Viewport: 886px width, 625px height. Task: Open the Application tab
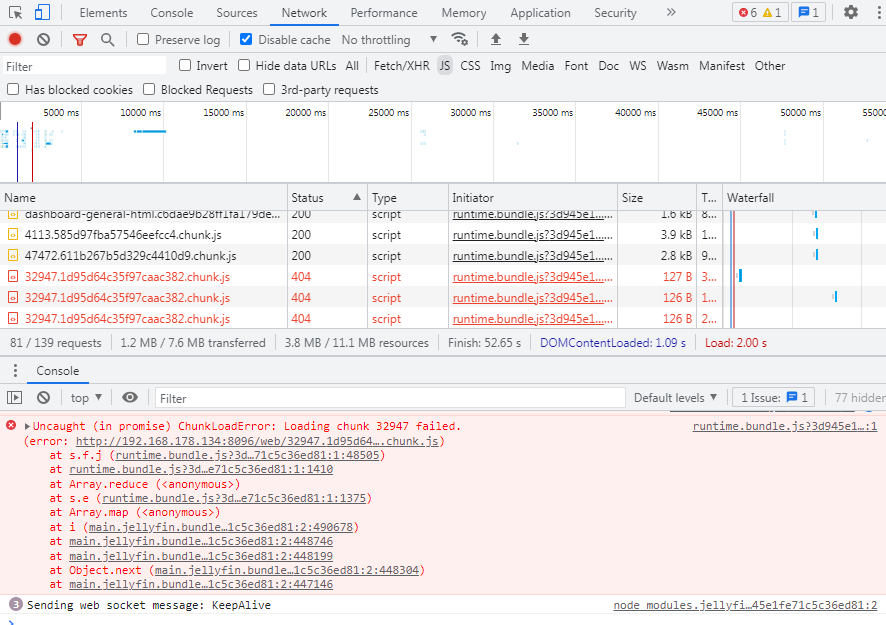(540, 13)
